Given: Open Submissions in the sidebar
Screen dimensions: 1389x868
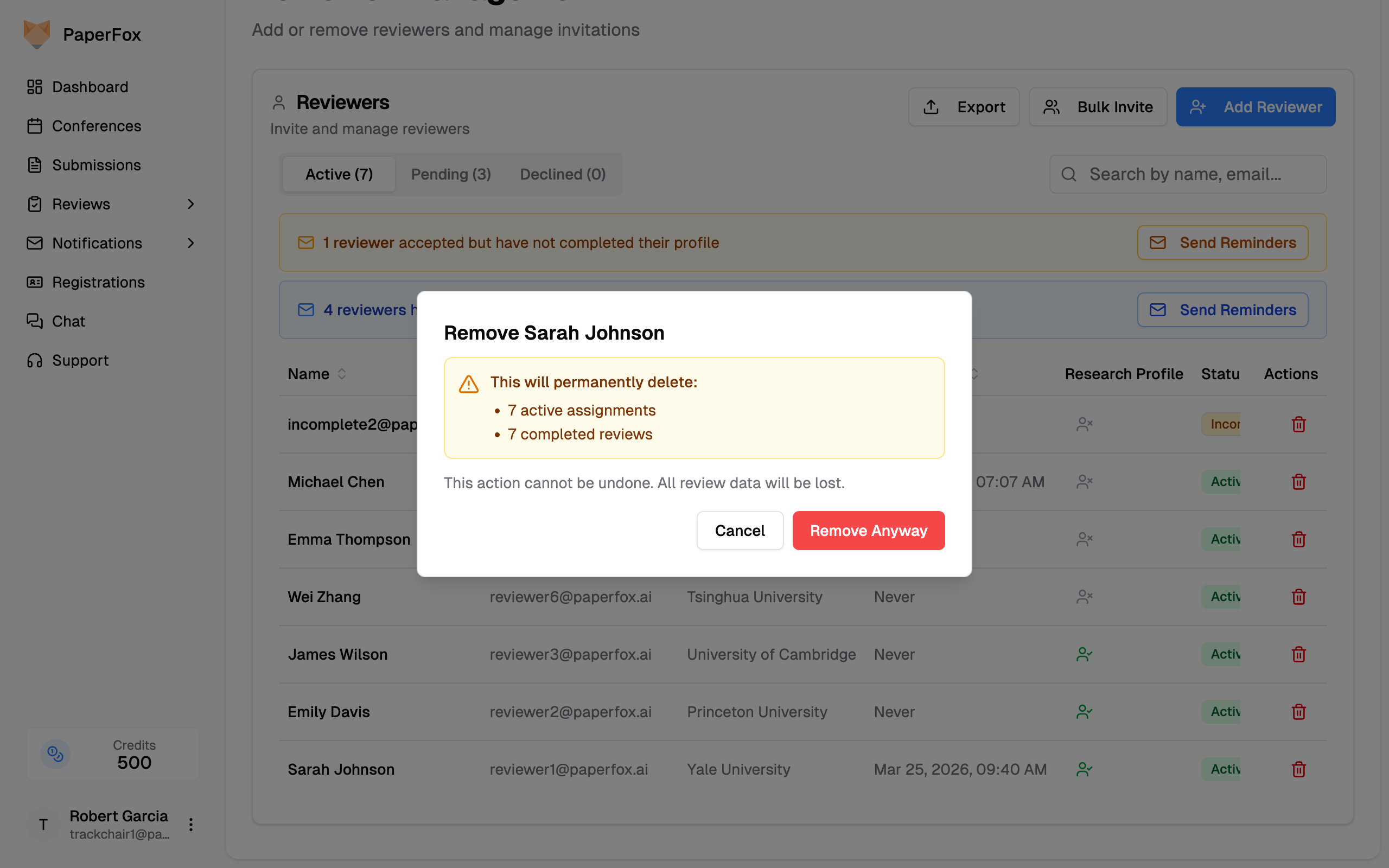Looking at the screenshot, I should click(96, 165).
